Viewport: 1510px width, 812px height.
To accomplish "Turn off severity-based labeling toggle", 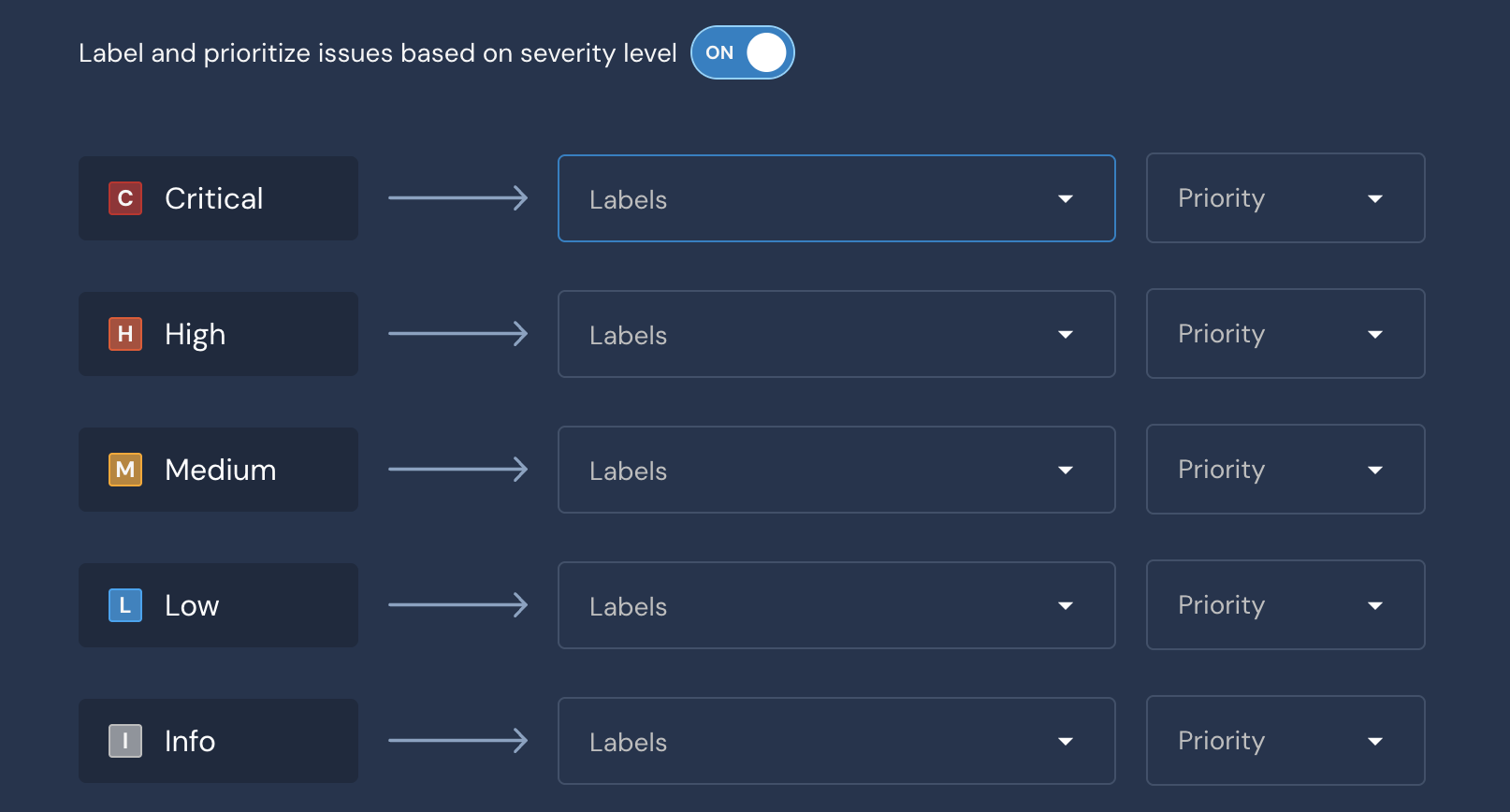I will pyautogui.click(x=742, y=52).
